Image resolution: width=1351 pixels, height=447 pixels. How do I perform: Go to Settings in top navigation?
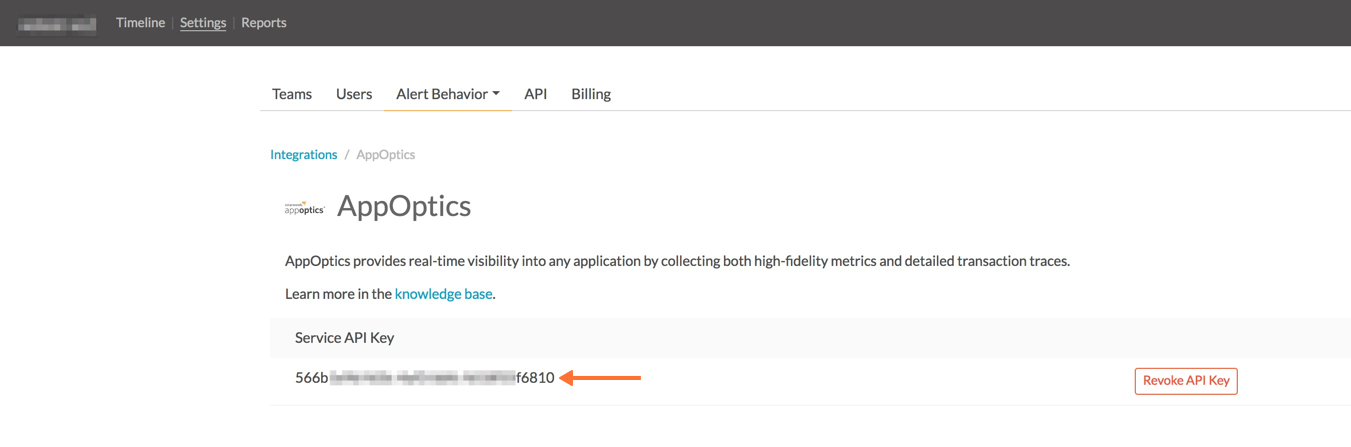[x=203, y=22]
